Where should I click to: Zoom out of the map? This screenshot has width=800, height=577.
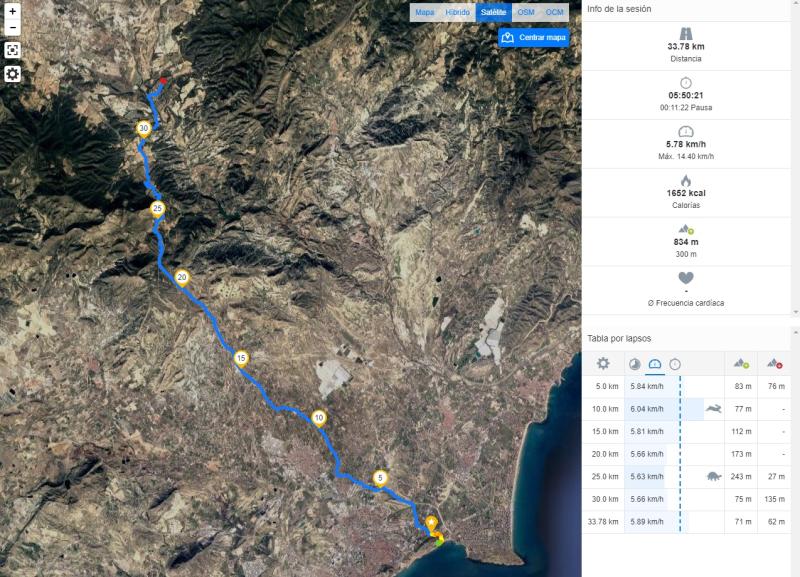(12, 28)
